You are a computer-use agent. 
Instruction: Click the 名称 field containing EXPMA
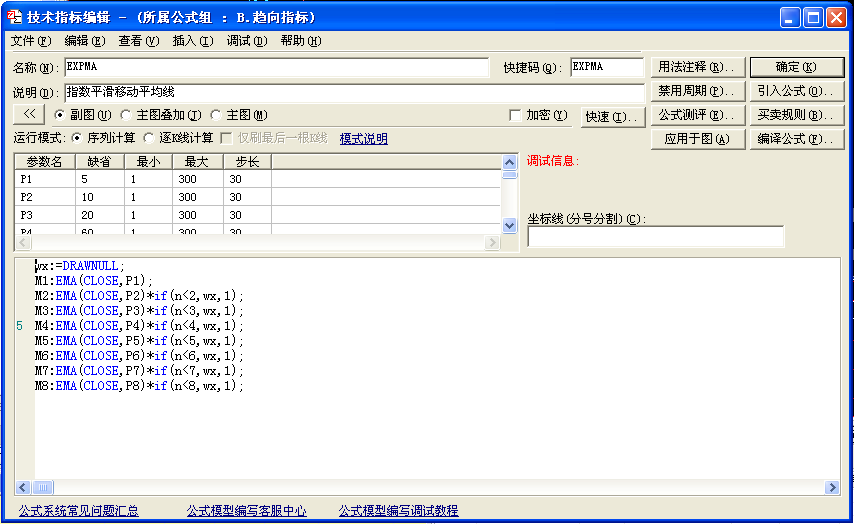(x=280, y=67)
